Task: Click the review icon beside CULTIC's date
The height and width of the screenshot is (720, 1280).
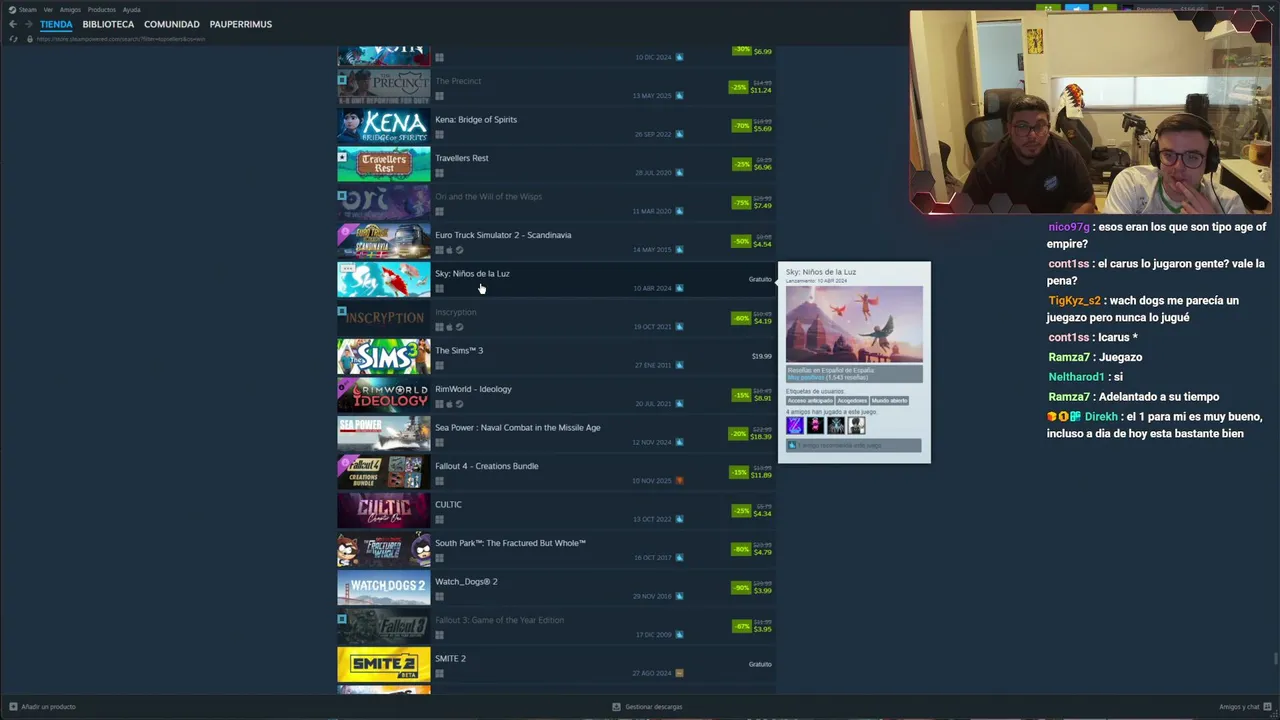Action: click(x=680, y=519)
